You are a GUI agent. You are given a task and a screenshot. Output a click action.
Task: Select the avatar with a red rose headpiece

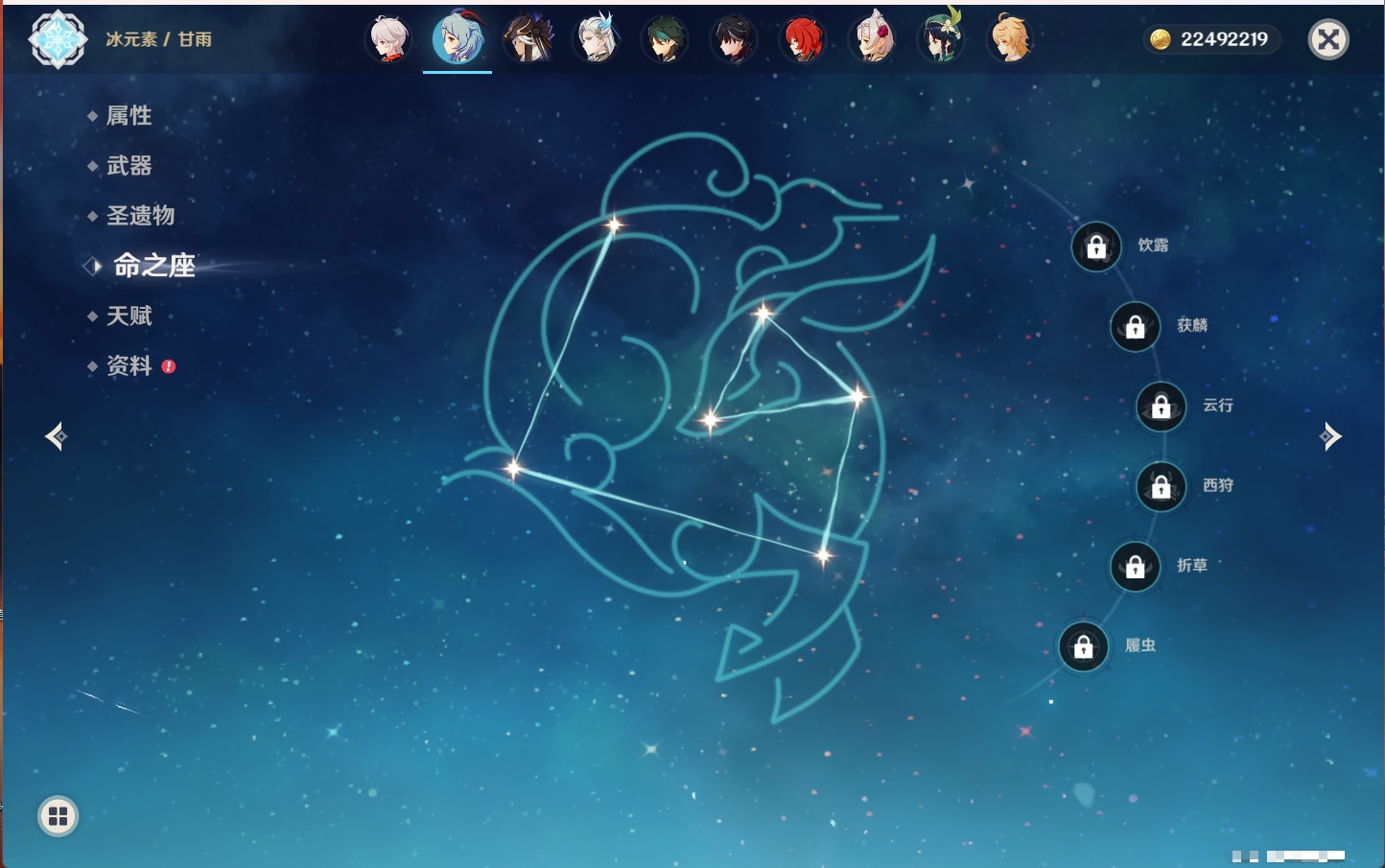coord(872,39)
